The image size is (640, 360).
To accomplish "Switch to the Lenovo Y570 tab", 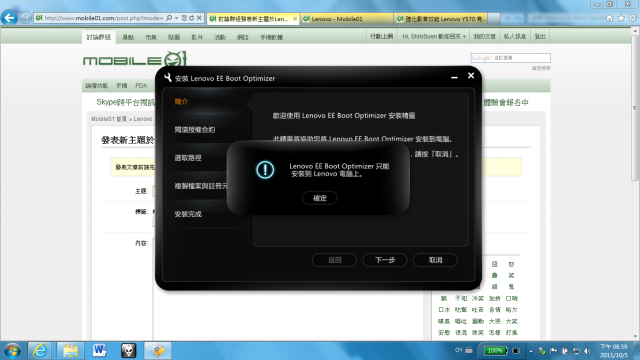I will [x=441, y=19].
